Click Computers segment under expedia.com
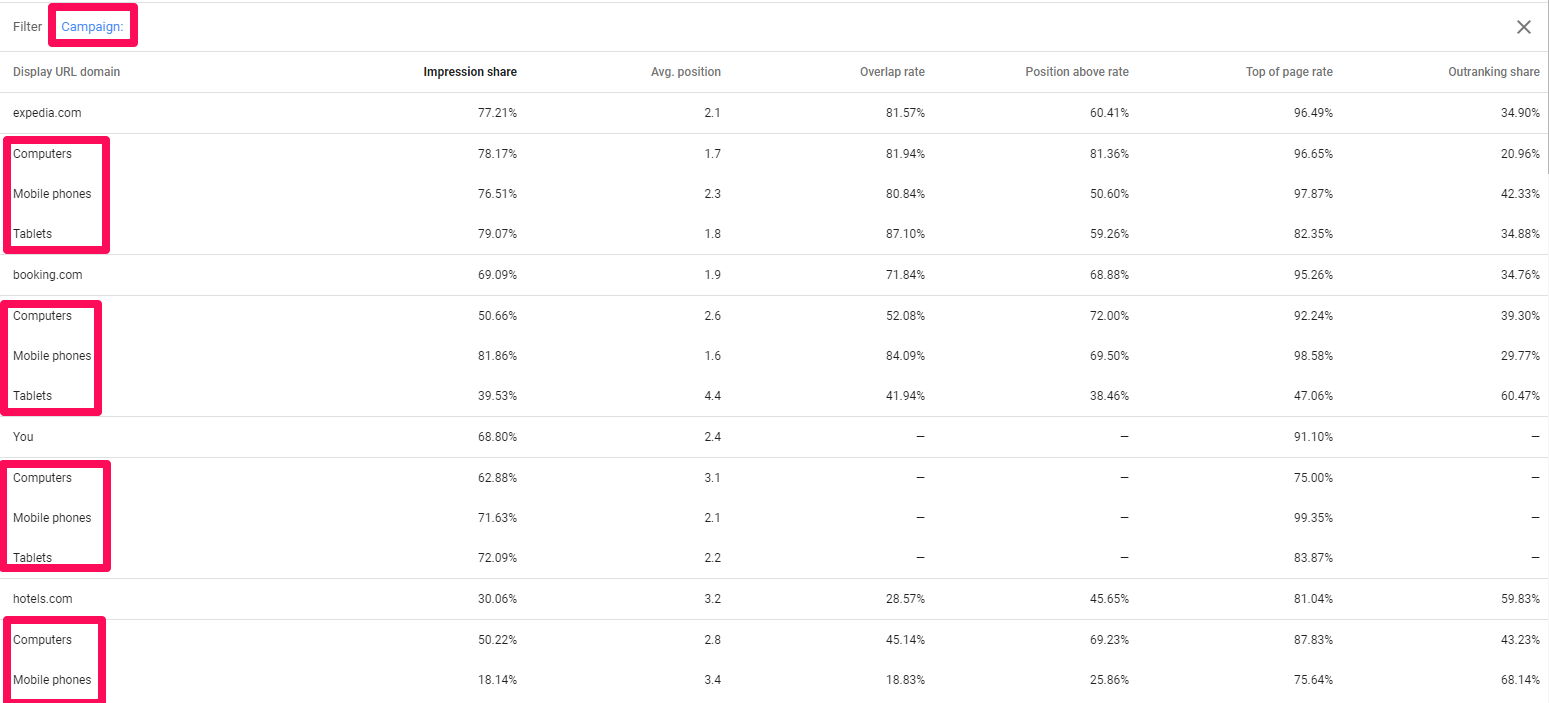The image size is (1549, 703). coord(42,154)
